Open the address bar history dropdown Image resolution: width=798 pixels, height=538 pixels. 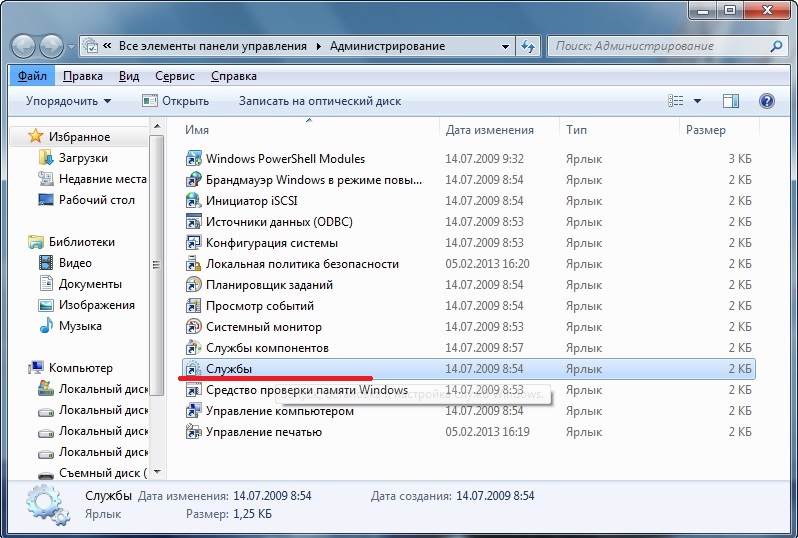505,46
